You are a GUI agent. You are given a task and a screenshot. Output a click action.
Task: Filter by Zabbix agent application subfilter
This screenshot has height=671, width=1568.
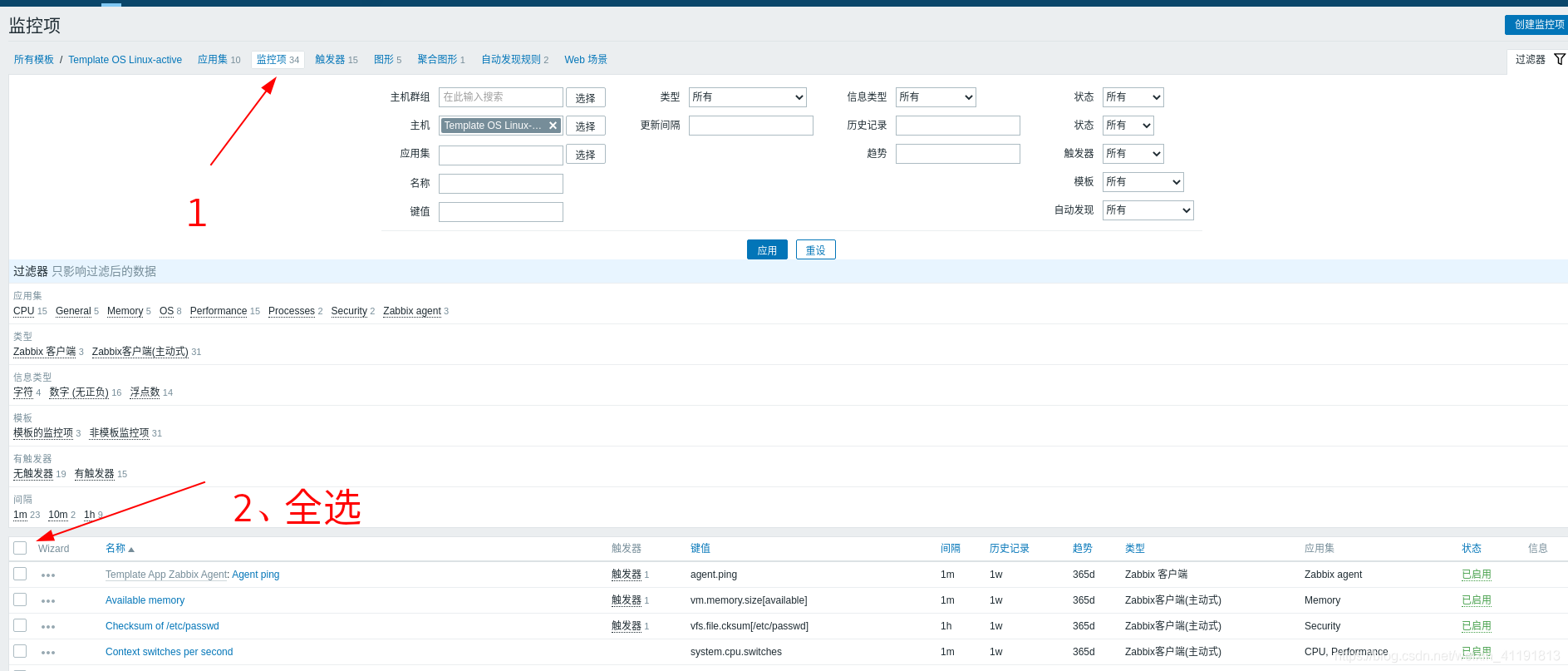pyautogui.click(x=412, y=311)
